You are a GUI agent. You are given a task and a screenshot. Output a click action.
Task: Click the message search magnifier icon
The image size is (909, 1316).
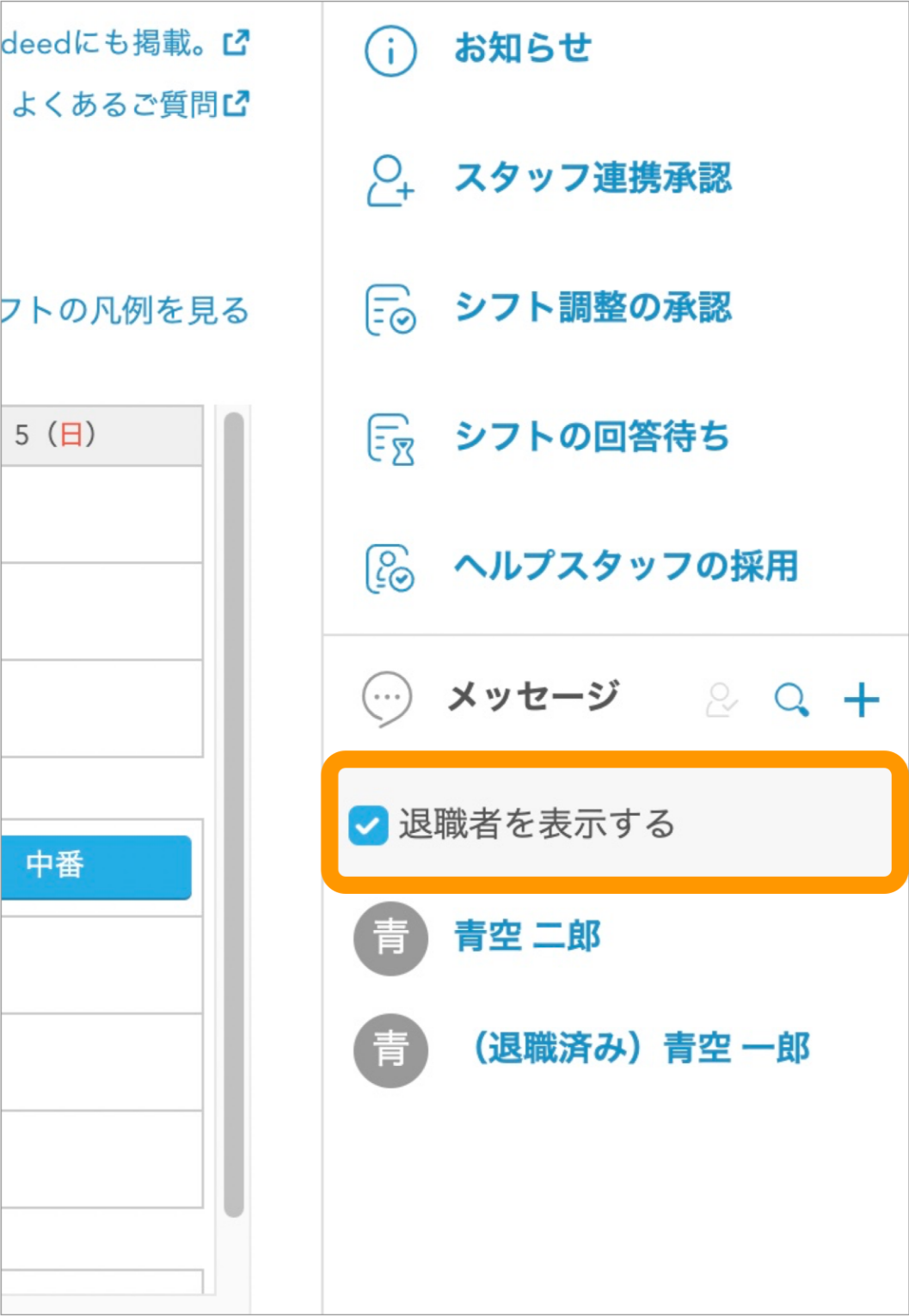(791, 700)
